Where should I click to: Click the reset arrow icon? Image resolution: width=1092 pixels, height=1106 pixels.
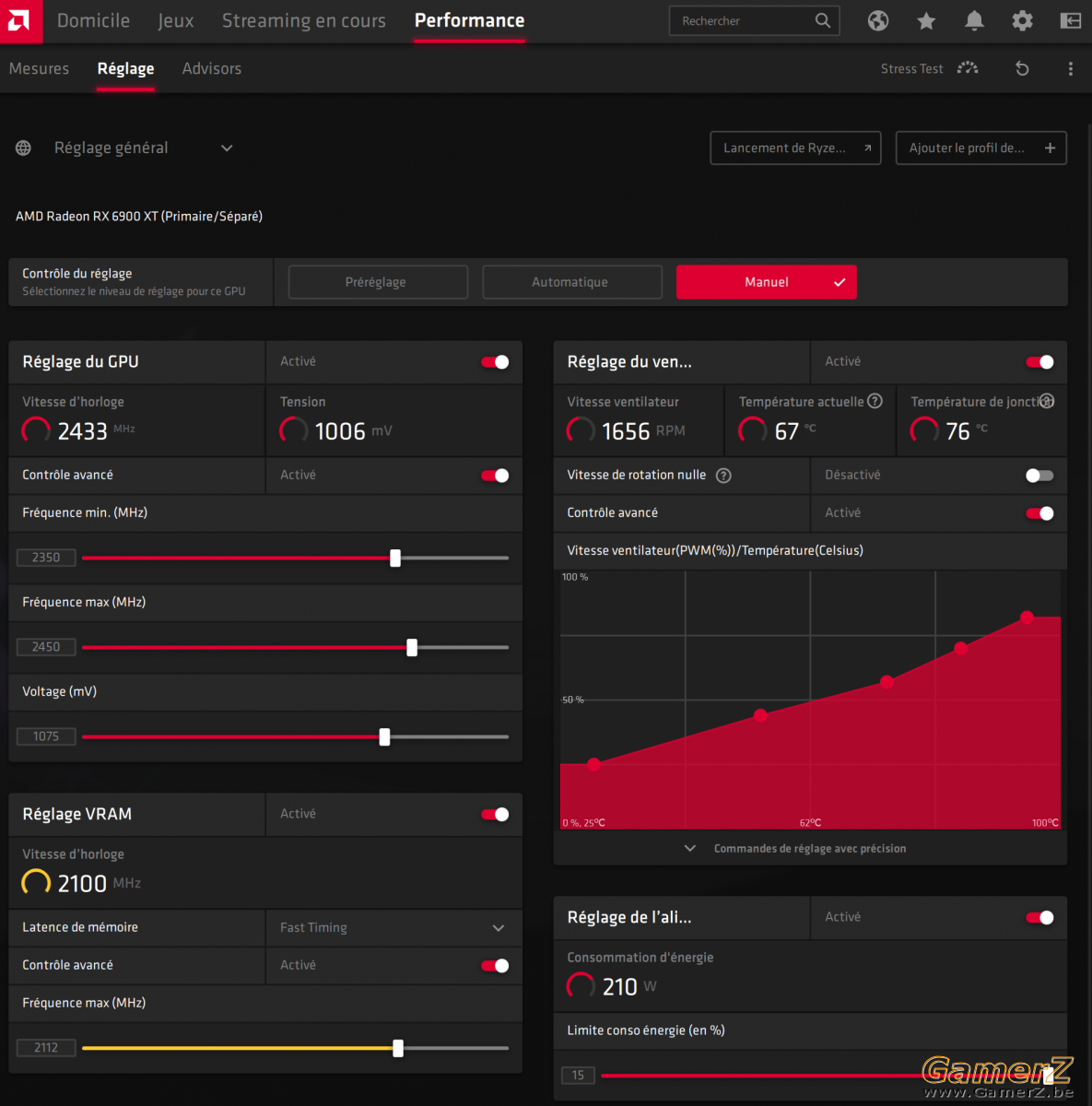tap(1022, 68)
